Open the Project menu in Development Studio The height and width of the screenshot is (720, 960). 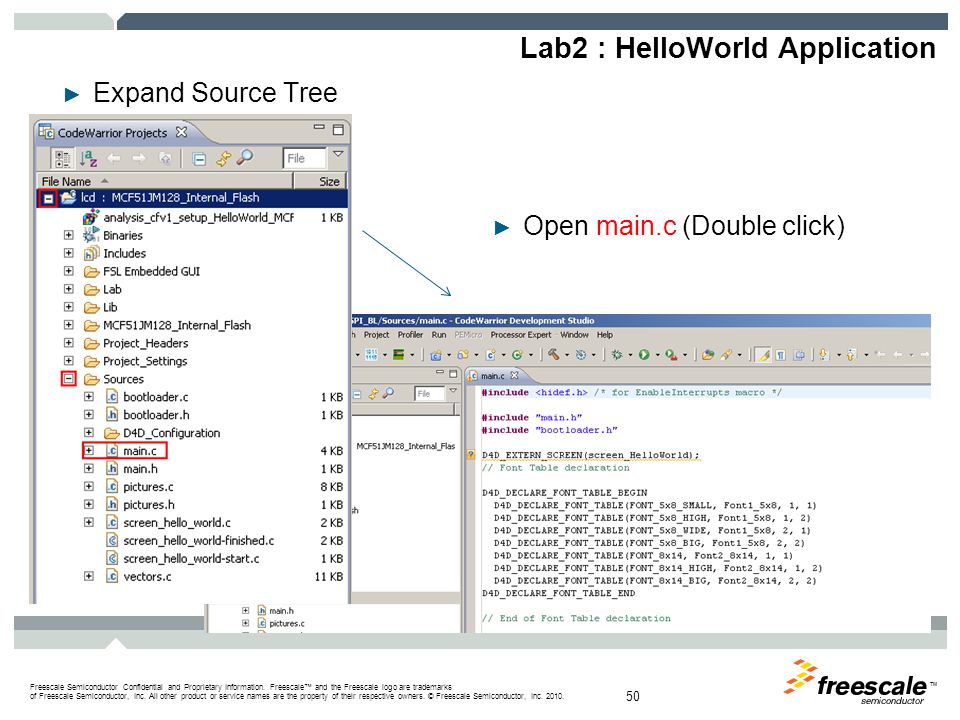(x=376, y=335)
